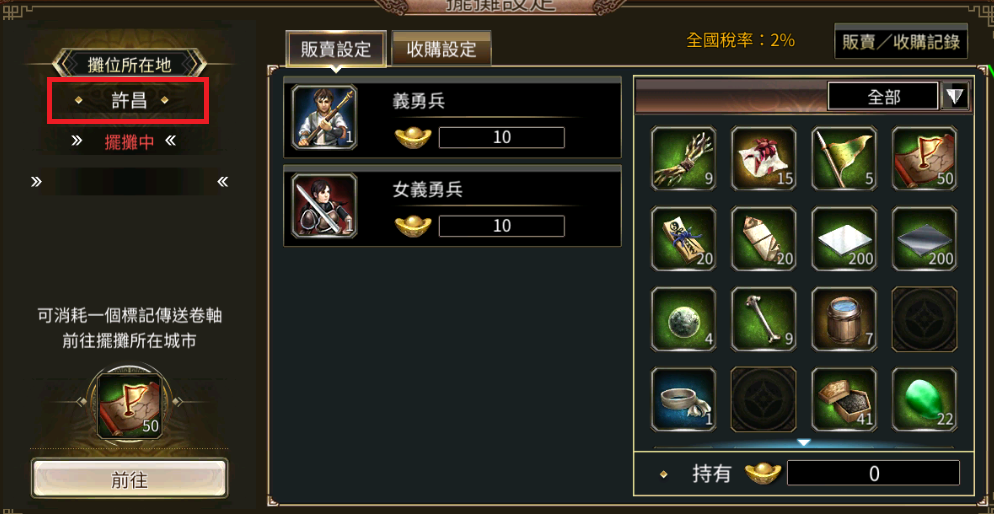The width and height of the screenshot is (994, 514).
Task: Select the dark iron plate item
Action: (x=924, y=238)
